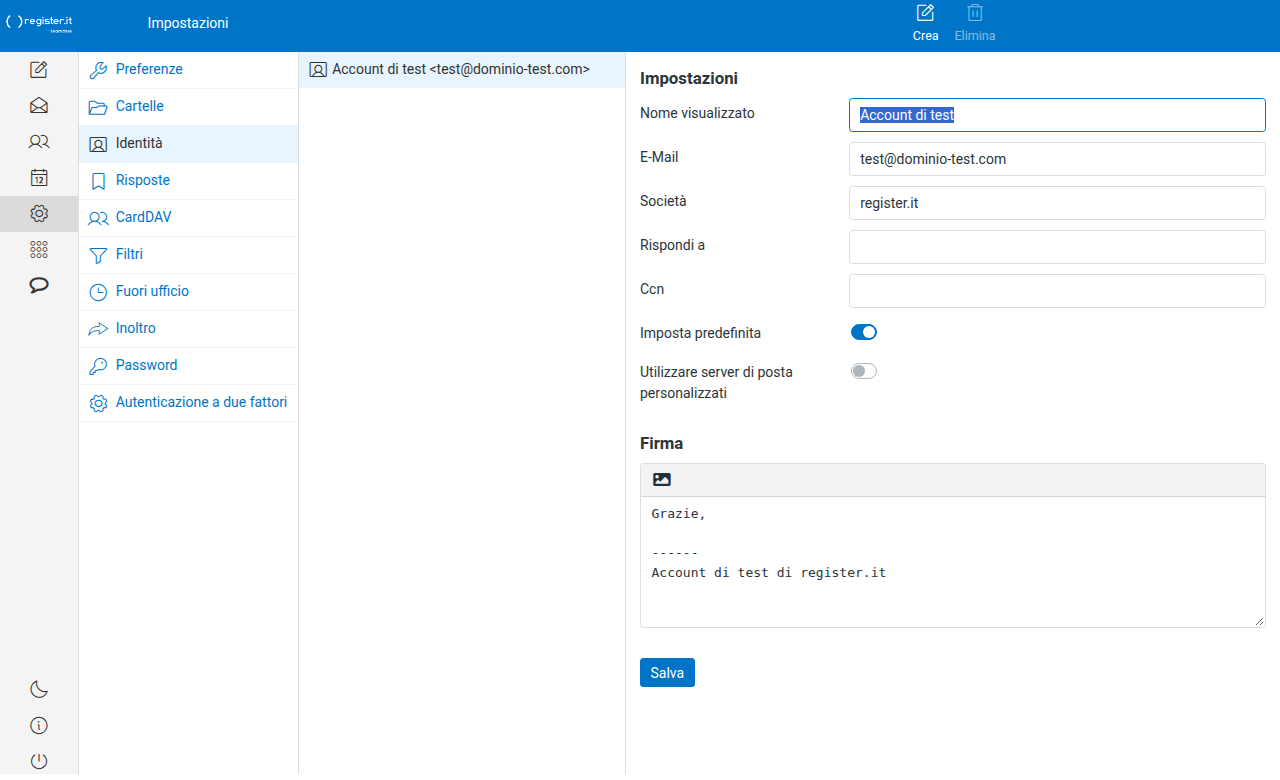Click the Crea toolbar button
The width and height of the screenshot is (1280, 780).
coord(926,24)
